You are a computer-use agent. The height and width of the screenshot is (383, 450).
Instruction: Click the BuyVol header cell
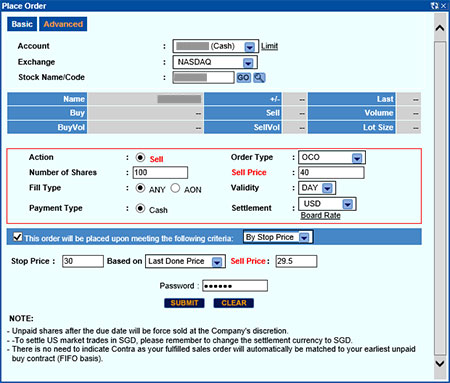(x=47, y=127)
